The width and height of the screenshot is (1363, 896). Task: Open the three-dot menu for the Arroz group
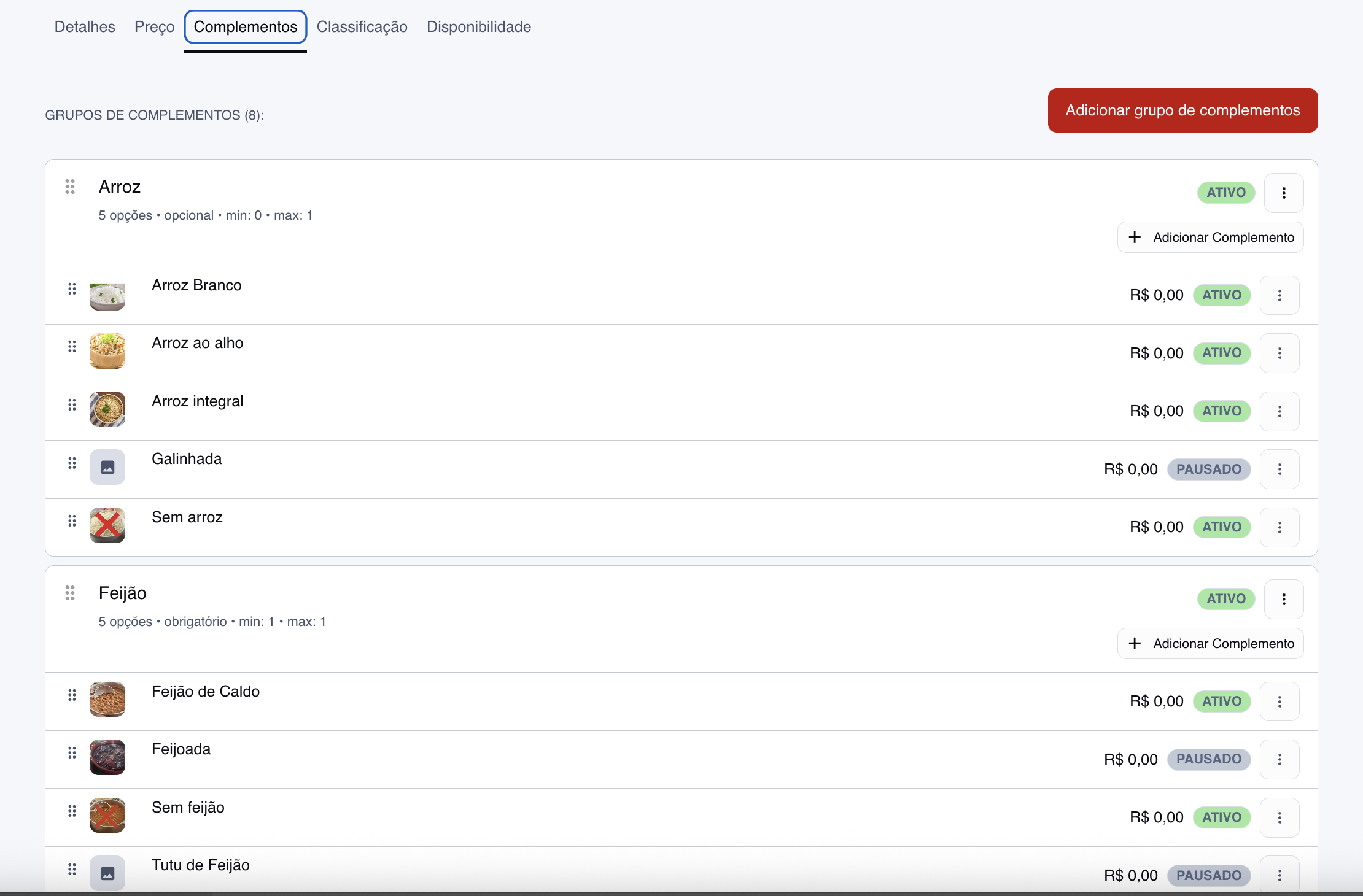tap(1283, 193)
